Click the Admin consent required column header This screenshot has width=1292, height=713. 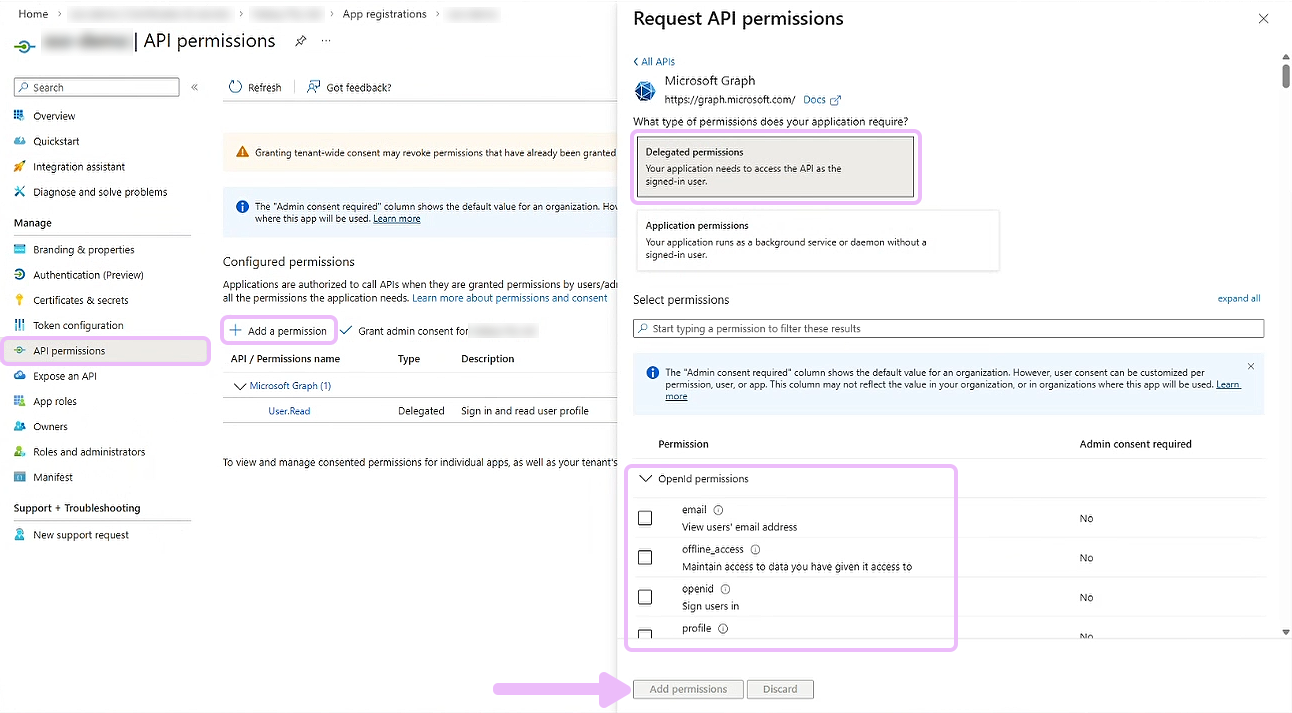(1136, 444)
